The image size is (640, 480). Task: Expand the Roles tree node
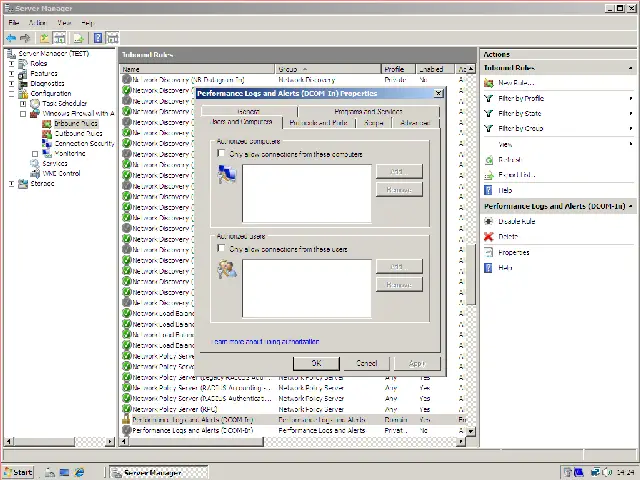(11, 64)
